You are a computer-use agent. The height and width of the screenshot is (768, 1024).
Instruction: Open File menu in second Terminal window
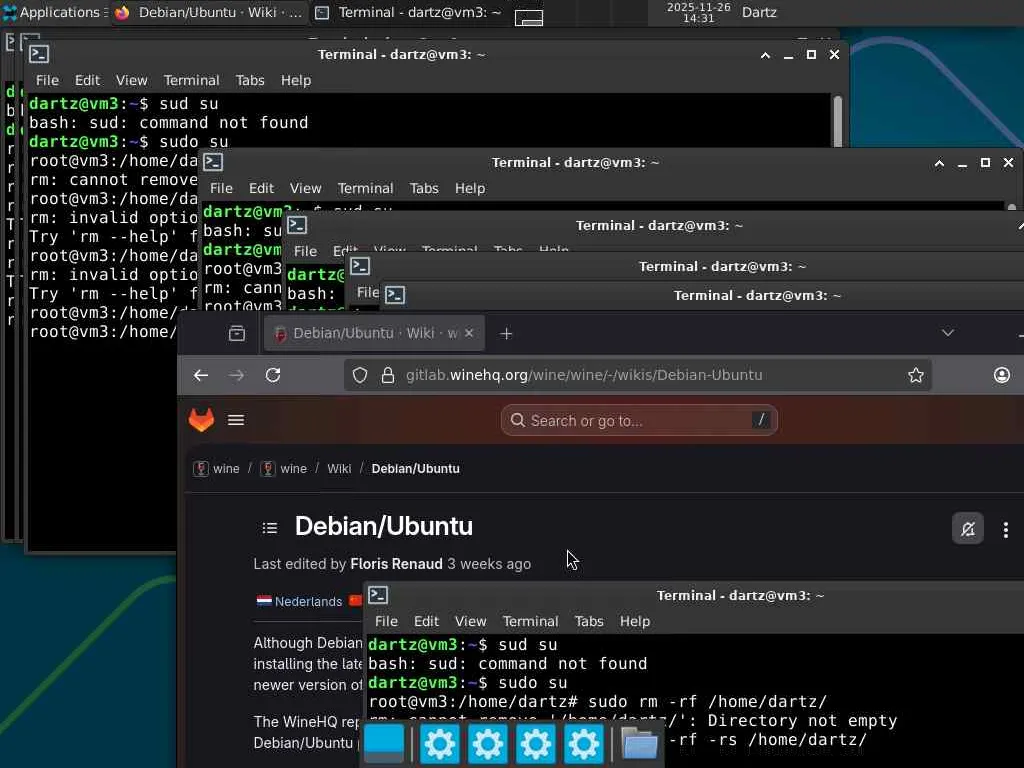(221, 188)
